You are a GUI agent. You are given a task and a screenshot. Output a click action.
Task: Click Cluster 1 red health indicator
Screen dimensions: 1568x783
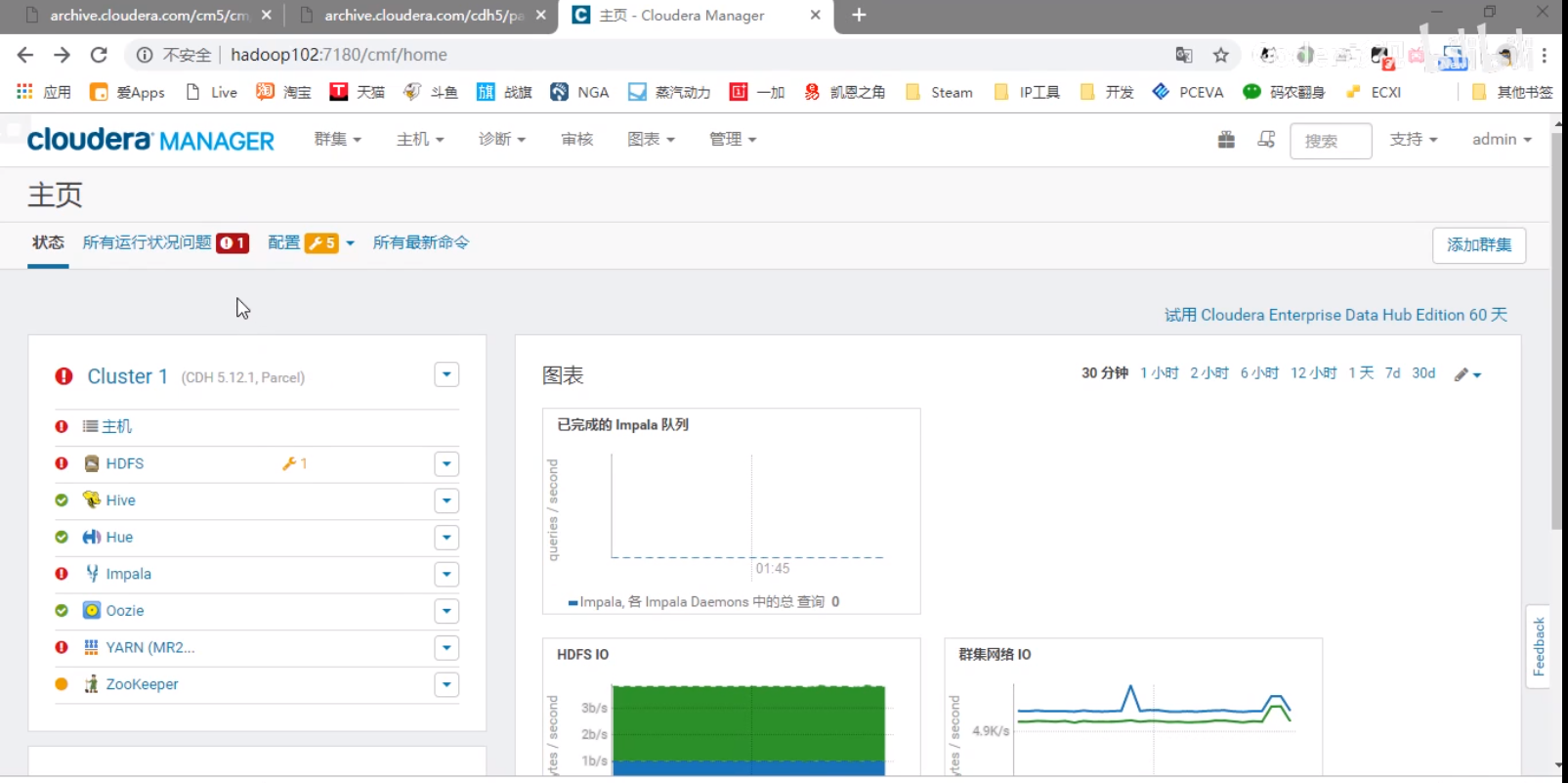coord(64,376)
